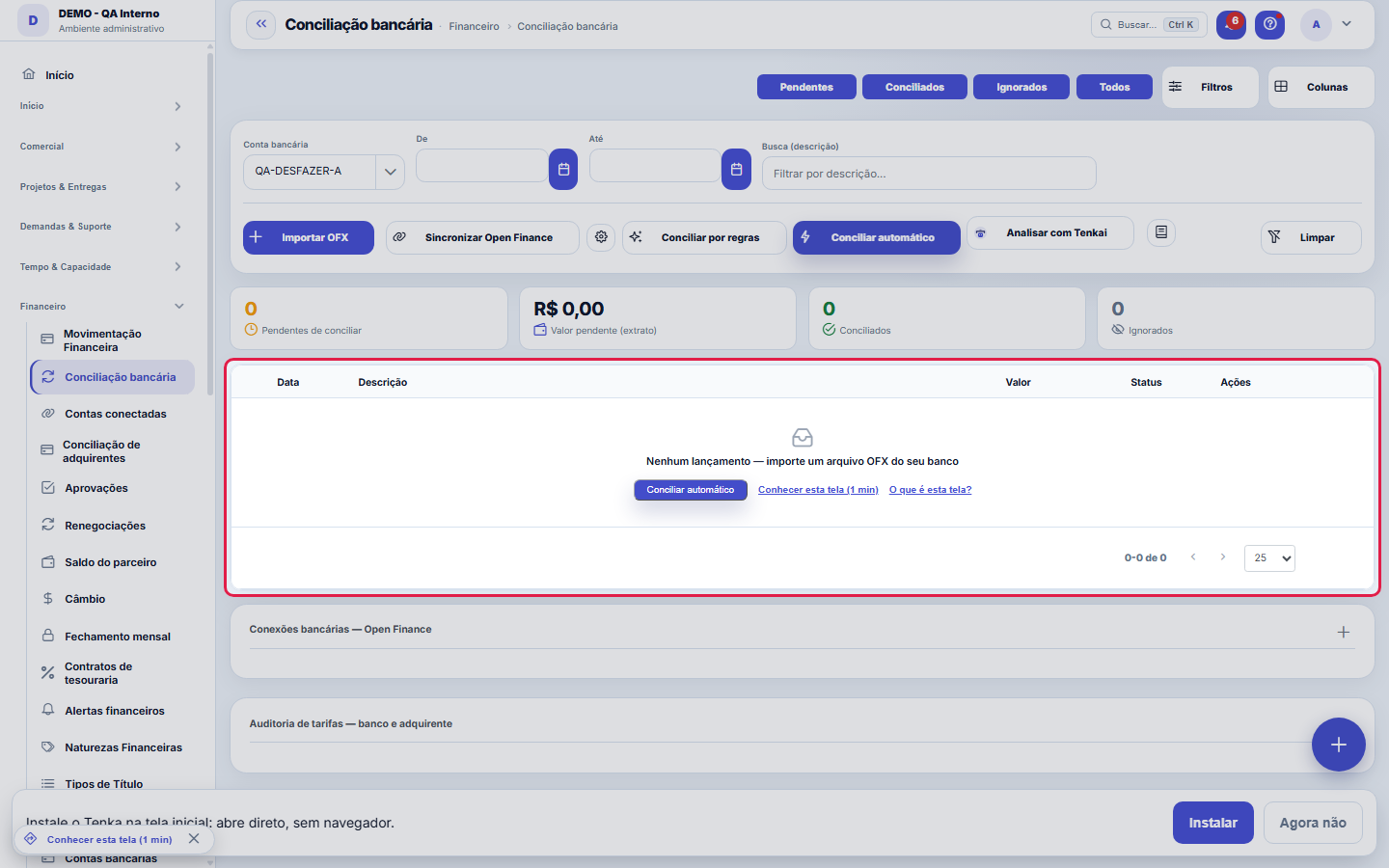
Task: Change rows per page dropdown 25
Action: [1269, 558]
